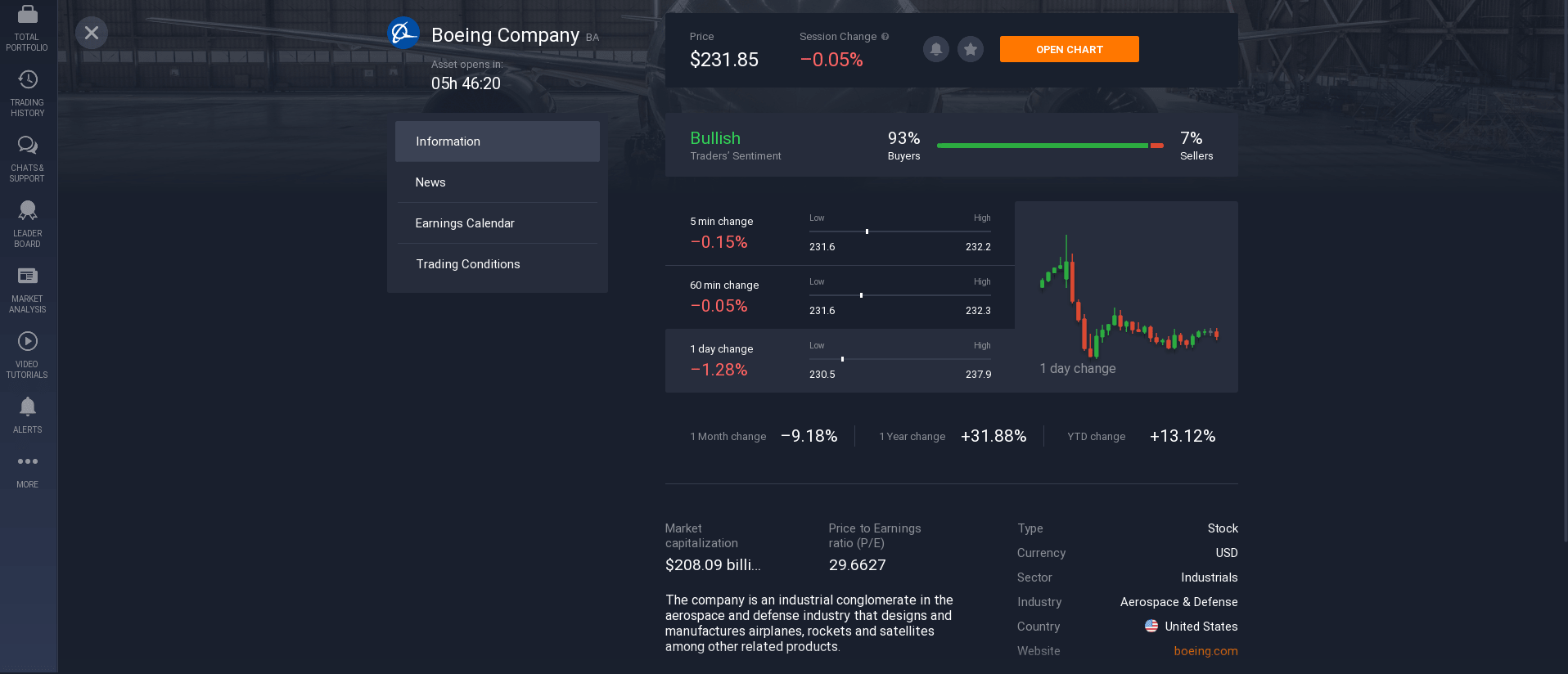Set a price alert bell button
Viewport: 1568px width, 674px height.
(x=936, y=49)
